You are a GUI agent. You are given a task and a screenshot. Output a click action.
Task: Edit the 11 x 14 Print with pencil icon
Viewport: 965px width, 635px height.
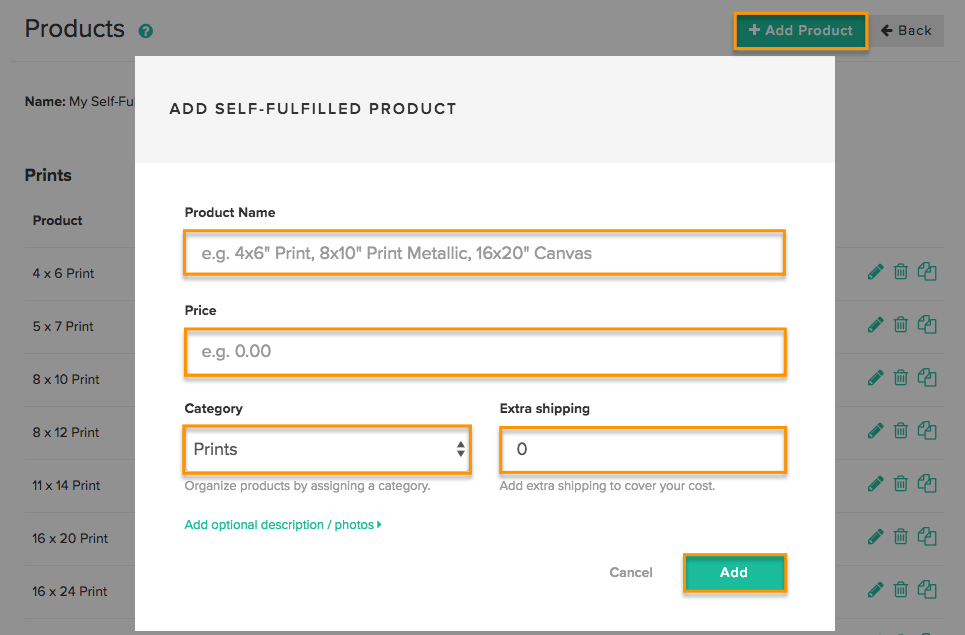(x=875, y=484)
